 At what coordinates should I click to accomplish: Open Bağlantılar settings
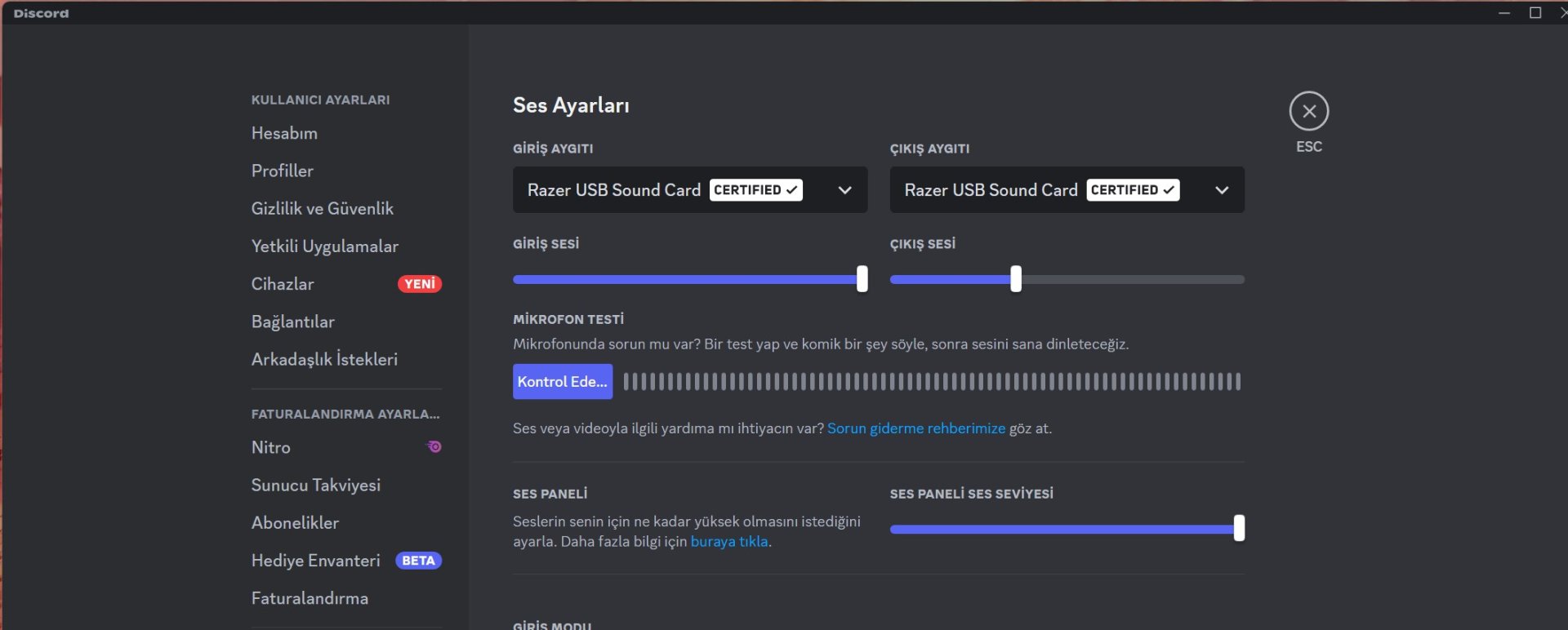293,322
